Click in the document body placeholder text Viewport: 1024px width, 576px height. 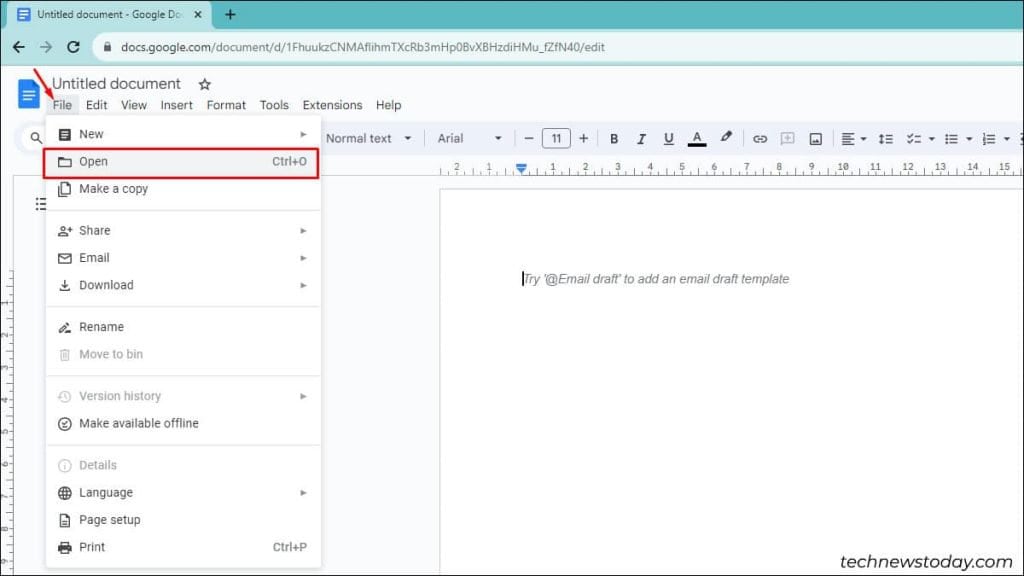656,279
